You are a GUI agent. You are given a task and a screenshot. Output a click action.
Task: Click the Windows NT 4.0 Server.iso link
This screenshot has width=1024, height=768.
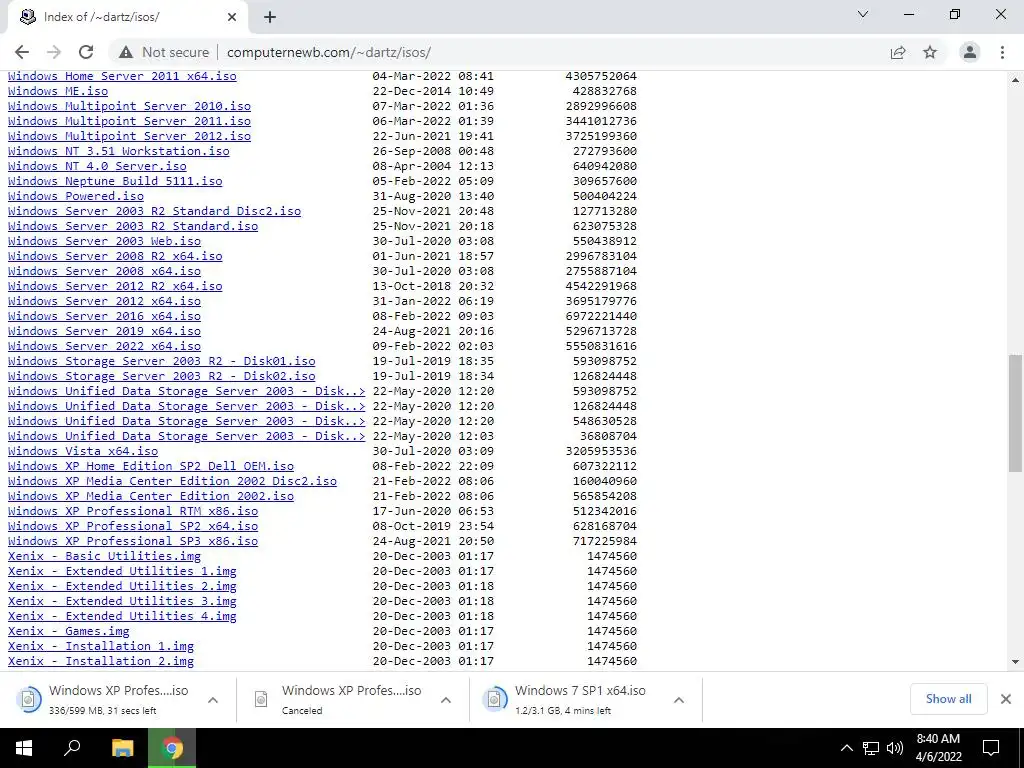pyautogui.click(x=97, y=166)
